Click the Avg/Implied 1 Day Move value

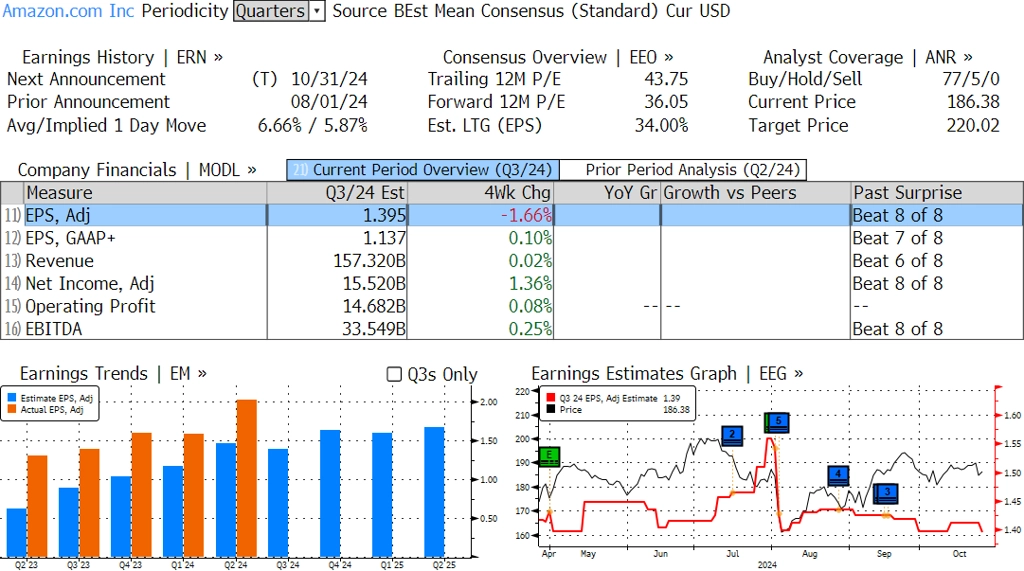(x=313, y=125)
